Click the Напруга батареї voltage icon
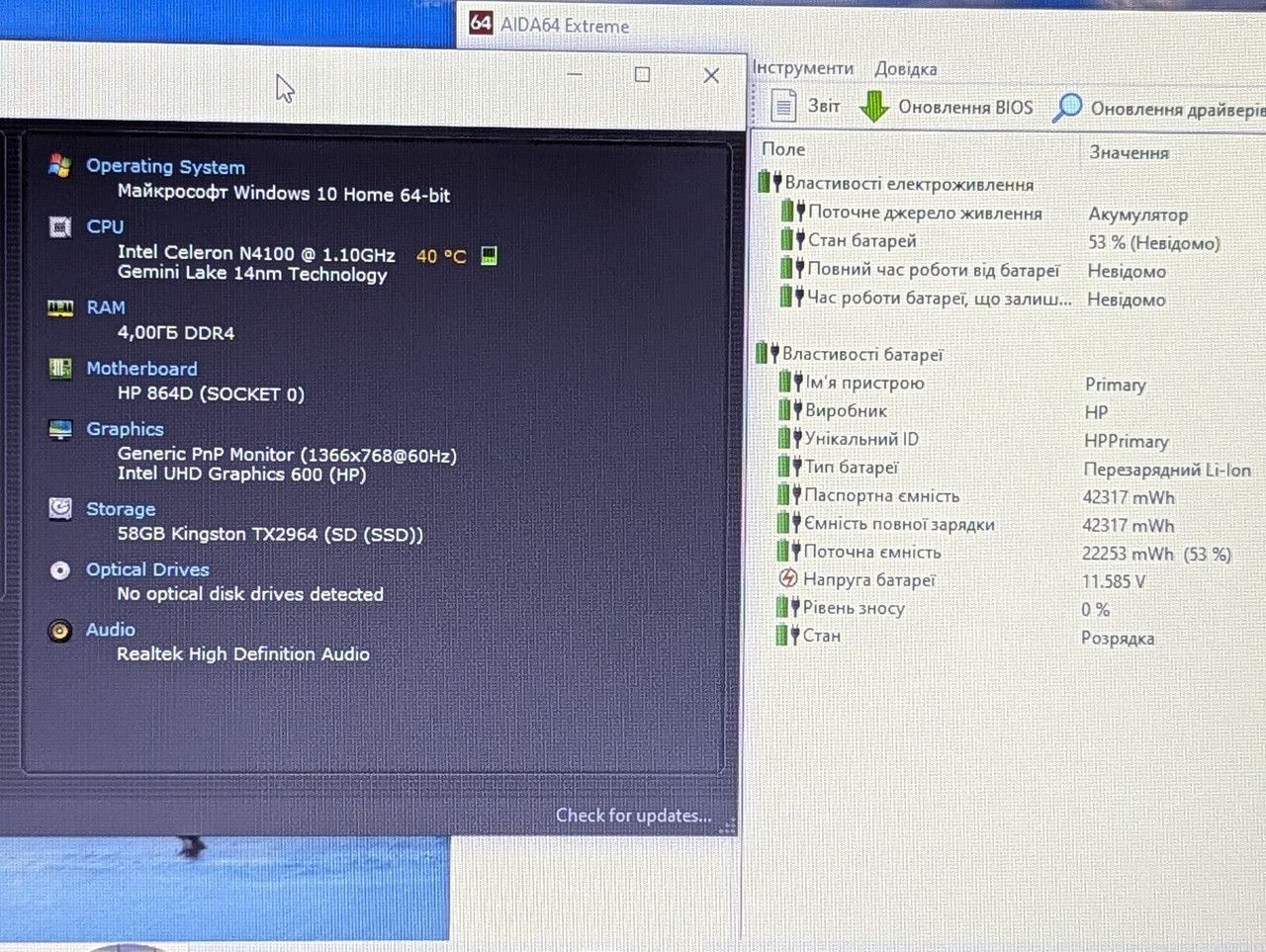This screenshot has width=1266, height=952. coord(788,578)
